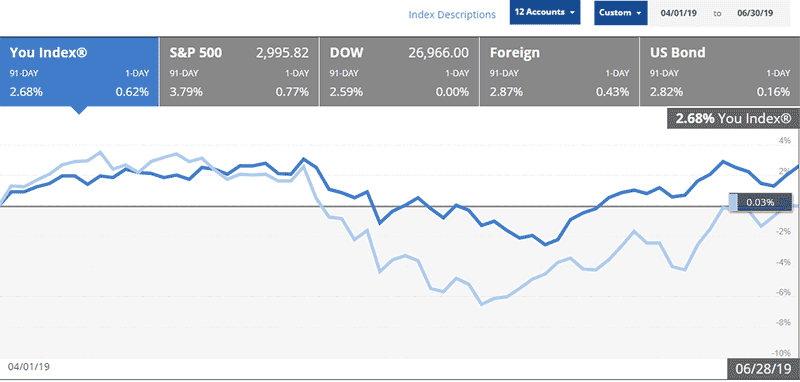This screenshot has width=800, height=382.
Task: Click the Custom dropdown caret icon
Action: coord(639,13)
